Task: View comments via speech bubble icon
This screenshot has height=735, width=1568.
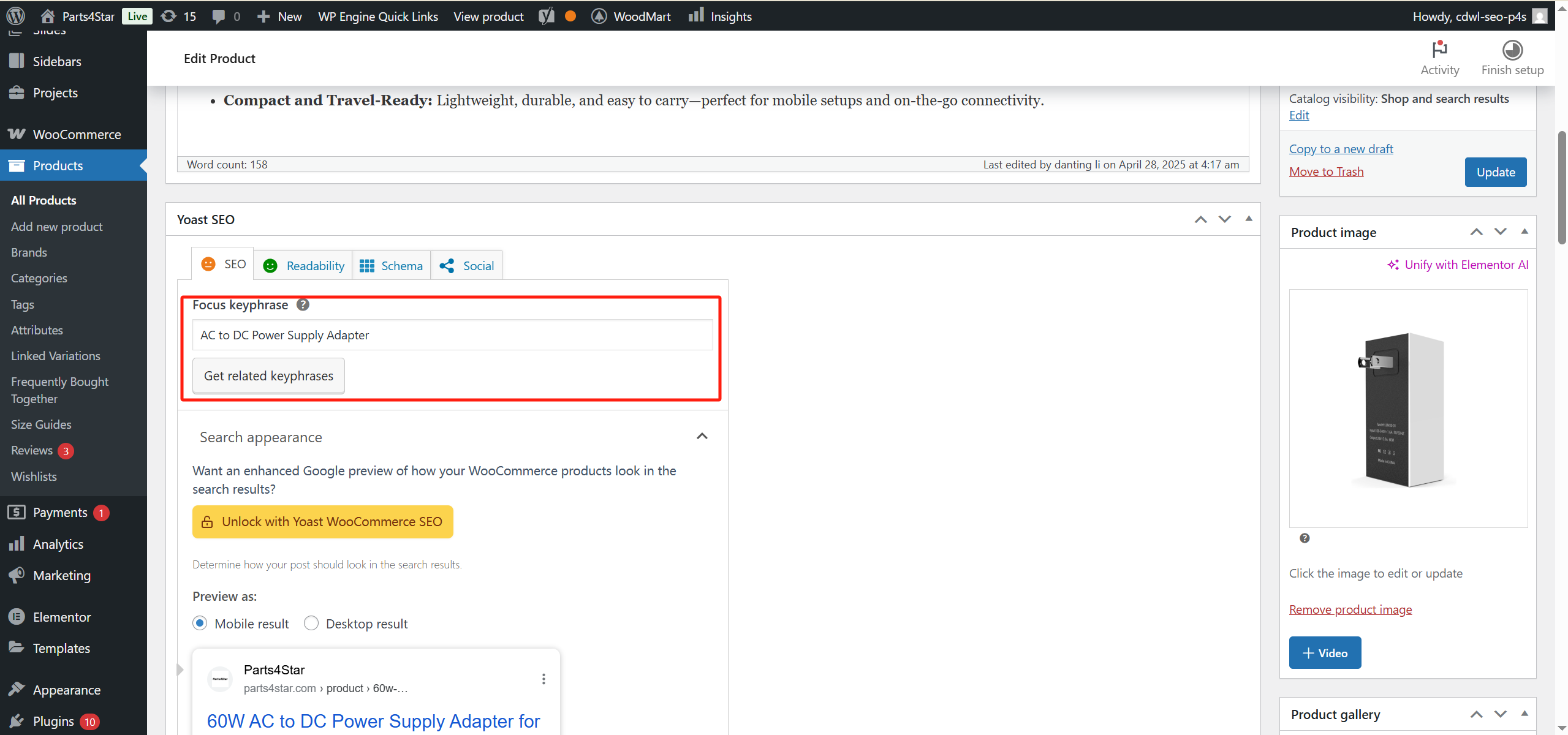Action: [x=221, y=16]
